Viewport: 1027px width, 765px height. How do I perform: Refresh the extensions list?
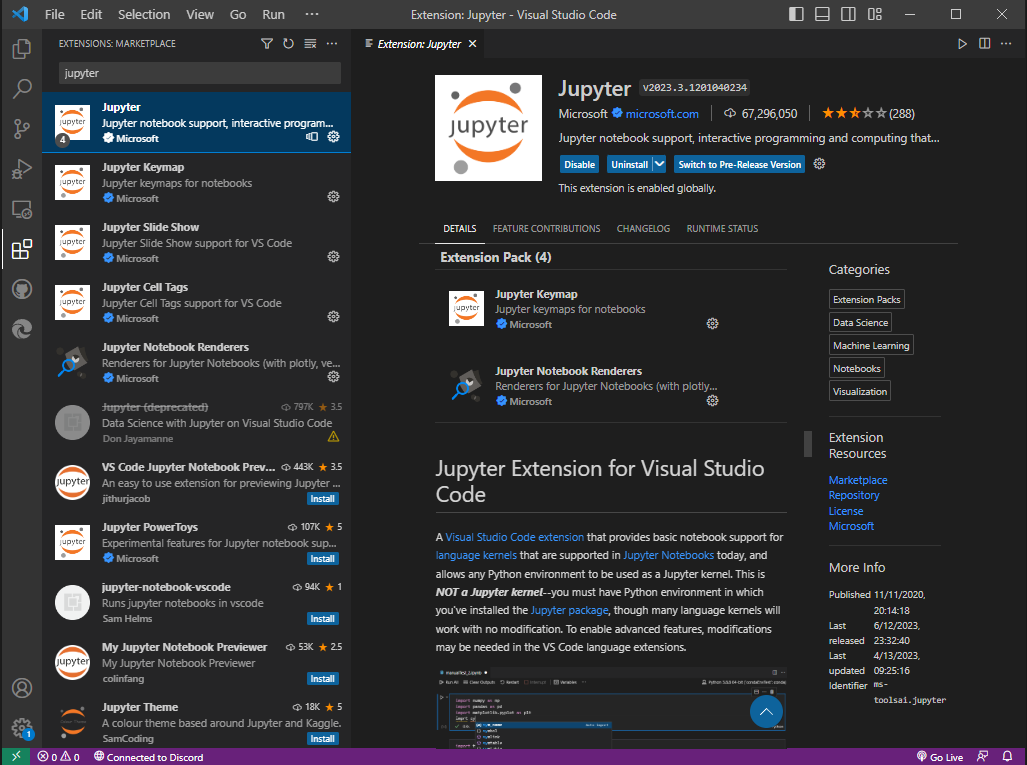tap(288, 43)
